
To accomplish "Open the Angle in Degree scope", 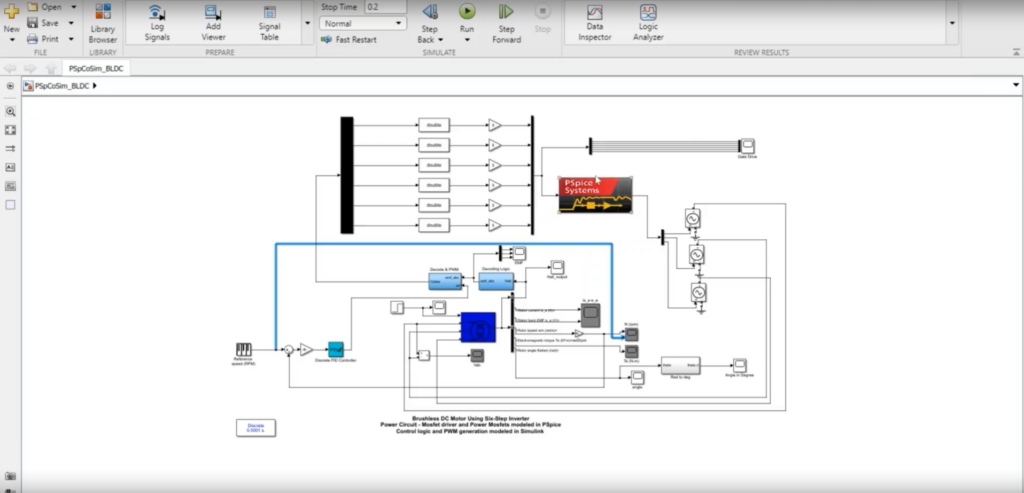I will click(x=739, y=366).
